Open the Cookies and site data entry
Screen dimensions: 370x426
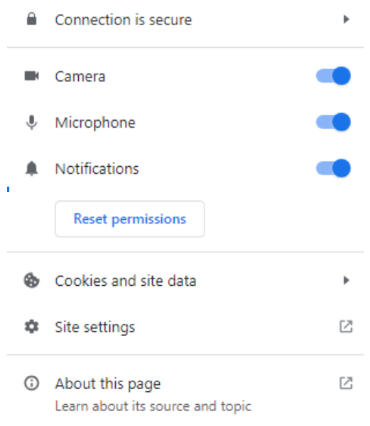pos(185,281)
